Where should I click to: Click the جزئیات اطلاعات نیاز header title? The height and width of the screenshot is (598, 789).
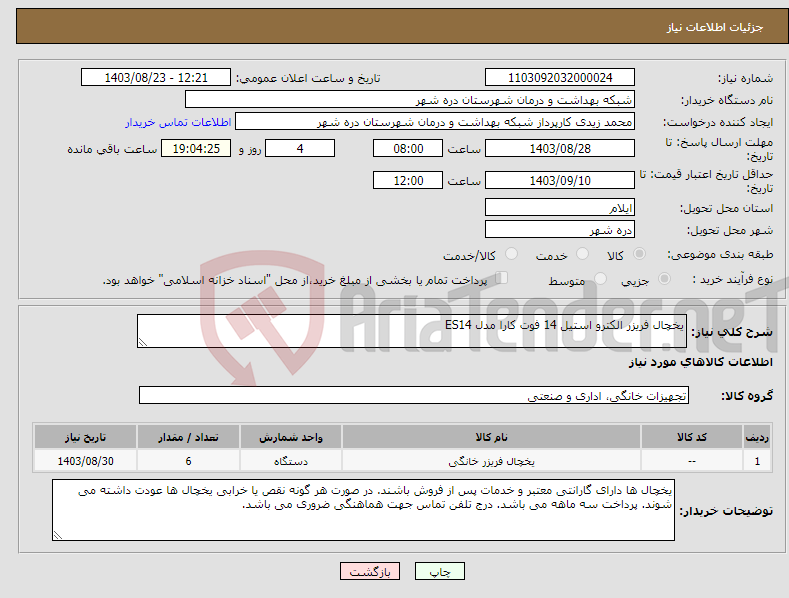tap(715, 27)
